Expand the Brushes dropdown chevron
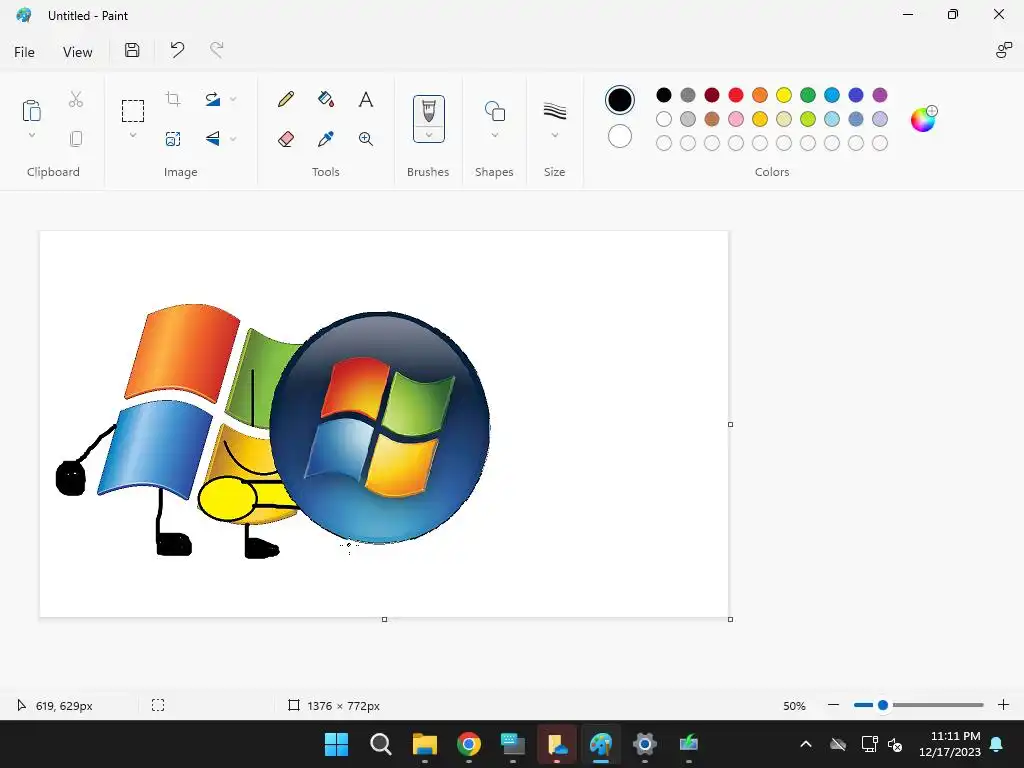Screen dimensions: 1024x768 (428, 135)
